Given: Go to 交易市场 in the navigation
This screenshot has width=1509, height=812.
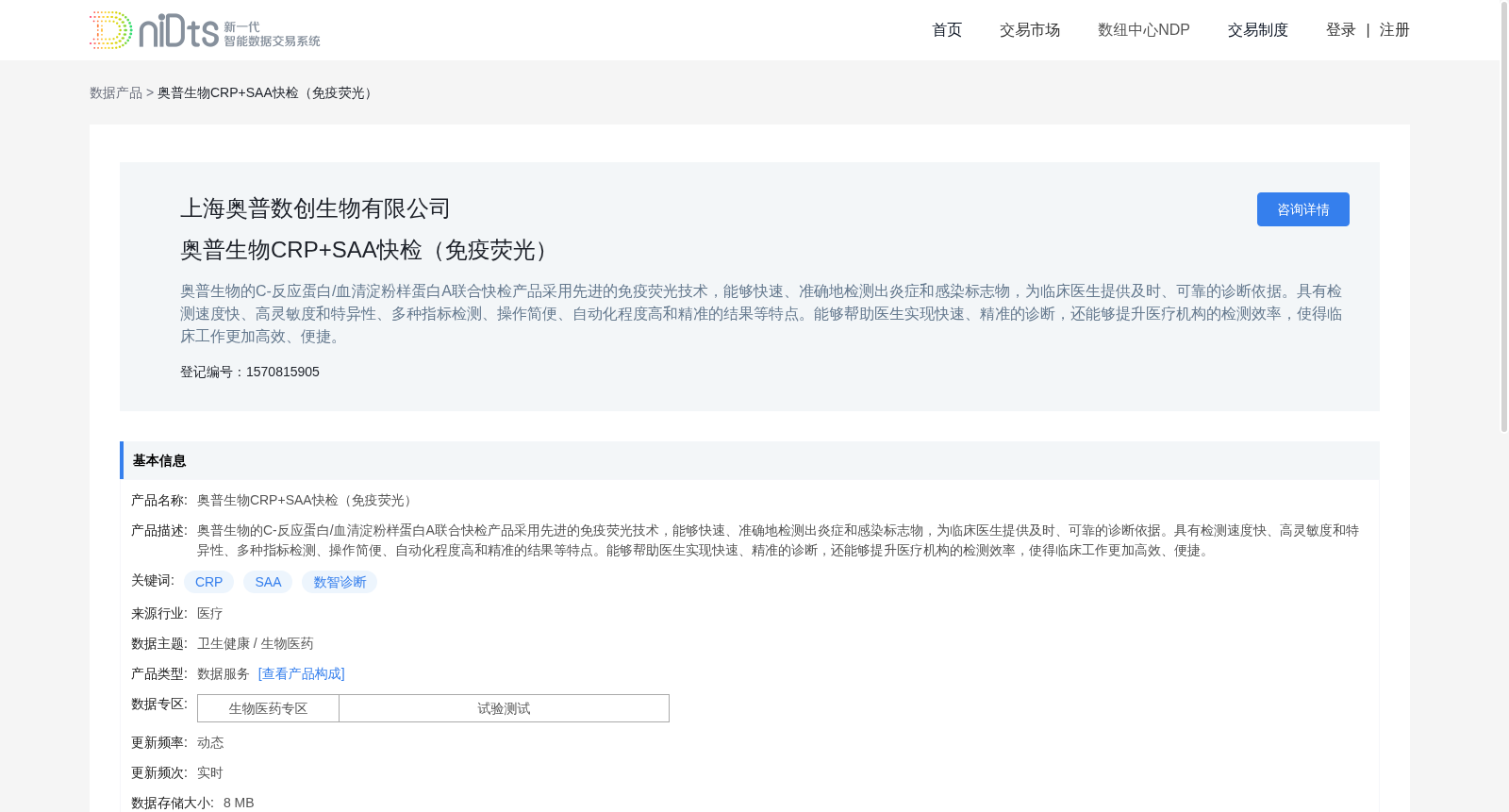Looking at the screenshot, I should [x=1030, y=30].
